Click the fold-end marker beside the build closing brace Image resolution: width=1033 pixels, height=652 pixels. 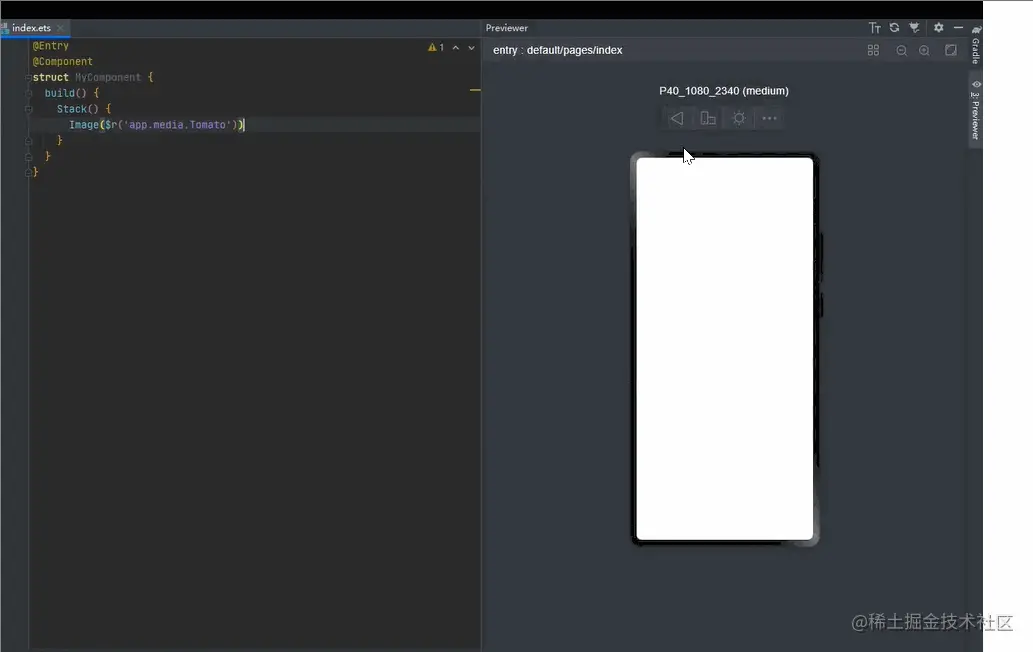[x=28, y=157]
